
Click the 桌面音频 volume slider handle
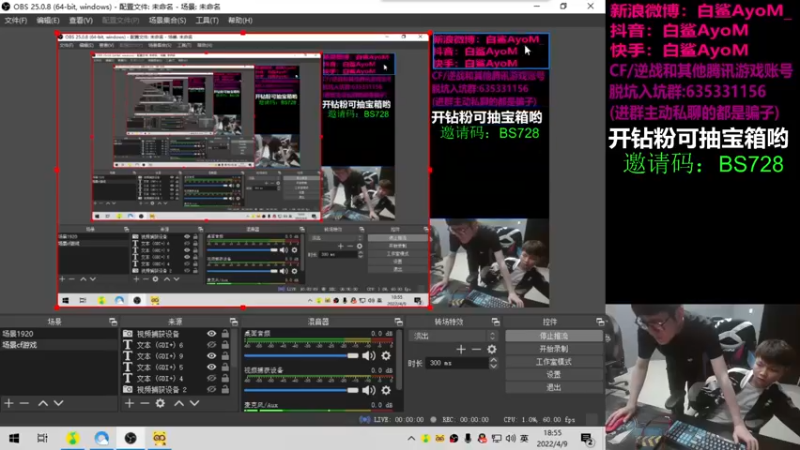click(353, 356)
